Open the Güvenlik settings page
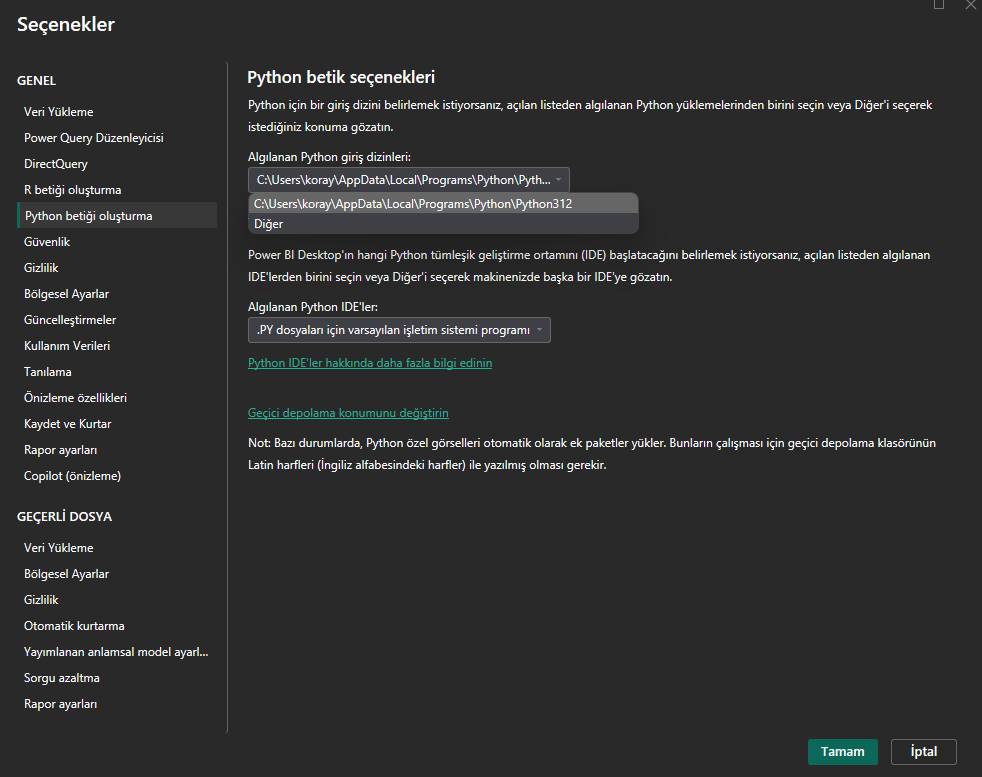The image size is (982, 777). click(47, 242)
